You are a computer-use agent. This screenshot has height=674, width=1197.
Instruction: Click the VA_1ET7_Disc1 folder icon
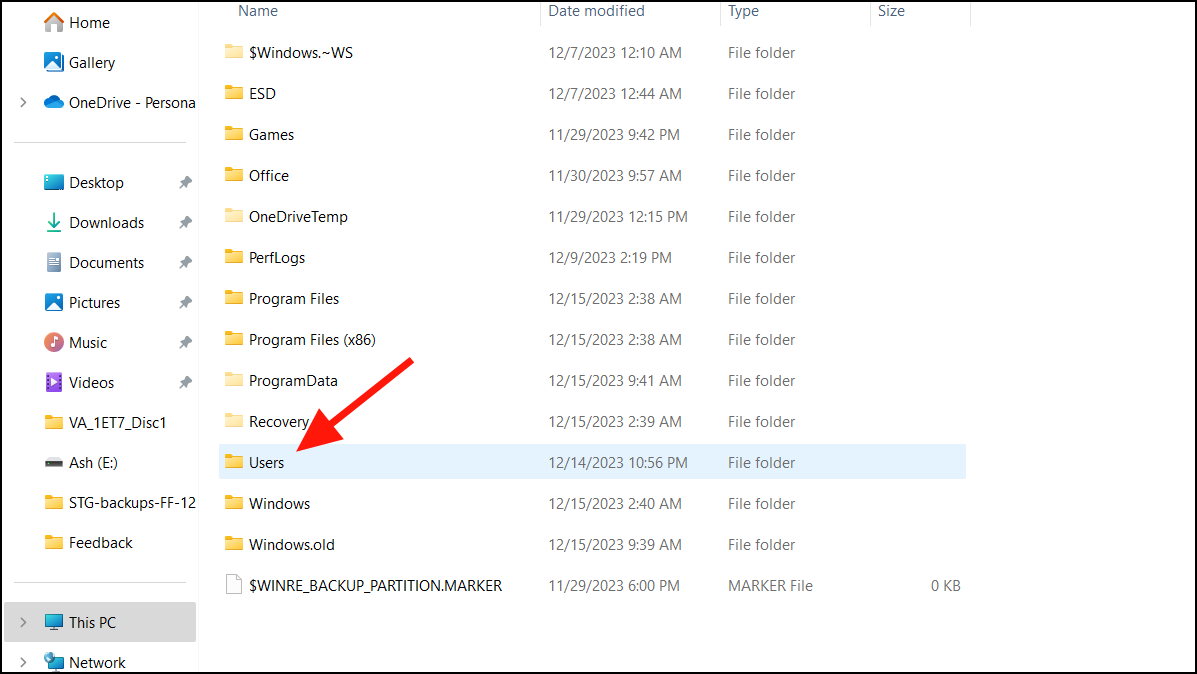55,422
